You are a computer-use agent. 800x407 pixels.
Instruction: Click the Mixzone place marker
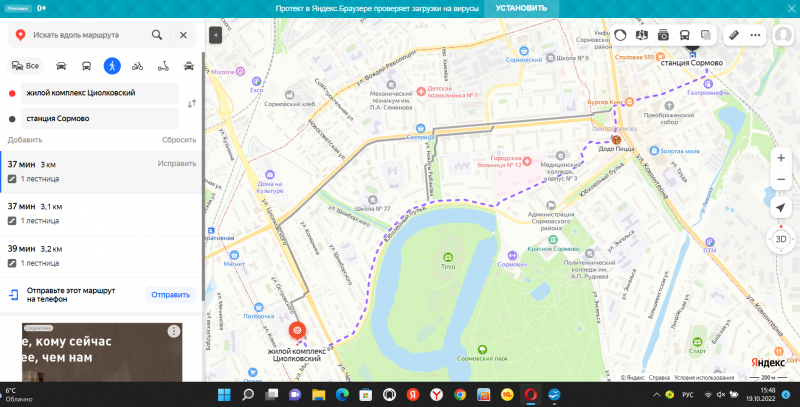240,72
